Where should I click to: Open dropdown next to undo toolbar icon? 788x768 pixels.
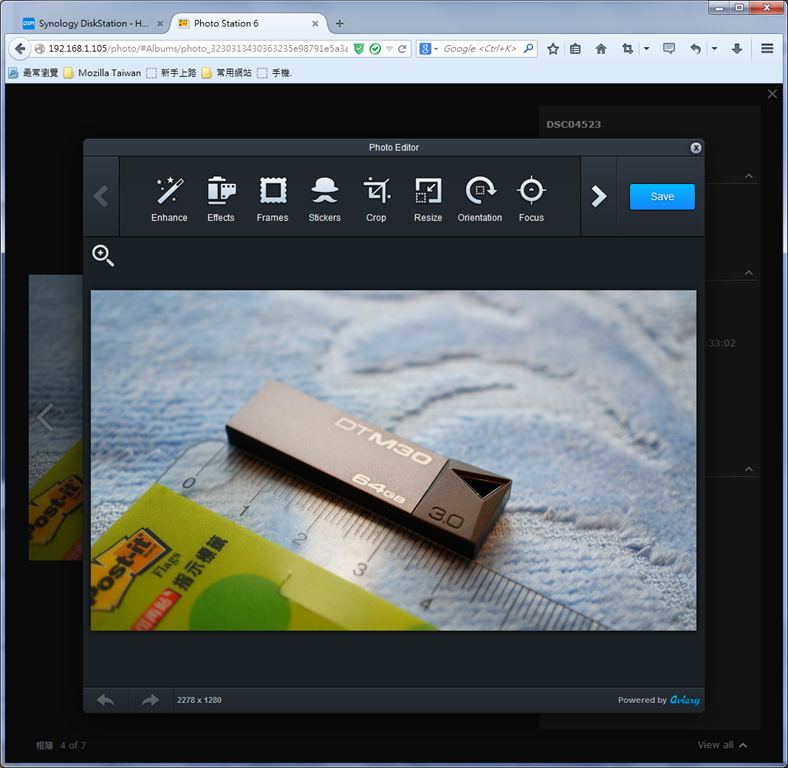714,49
